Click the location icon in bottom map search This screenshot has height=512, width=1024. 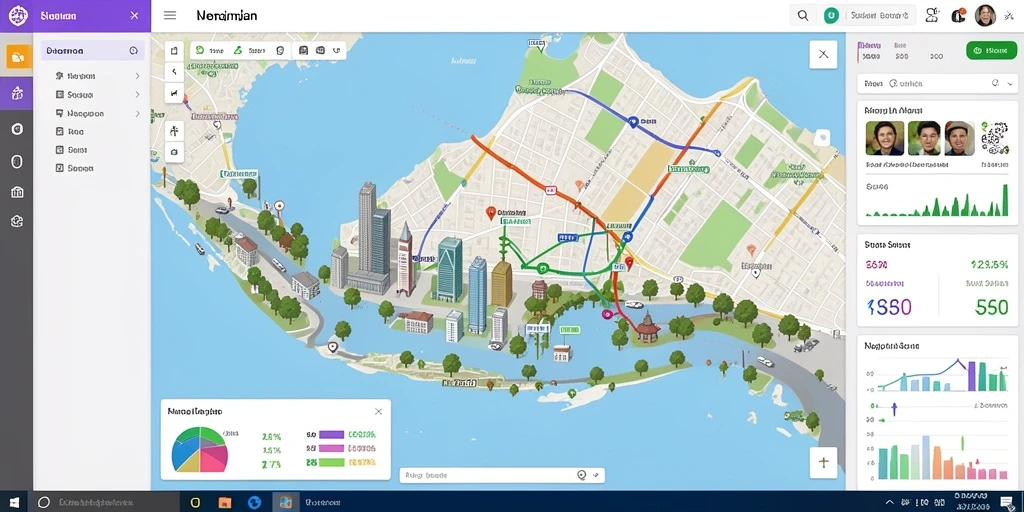click(x=581, y=475)
